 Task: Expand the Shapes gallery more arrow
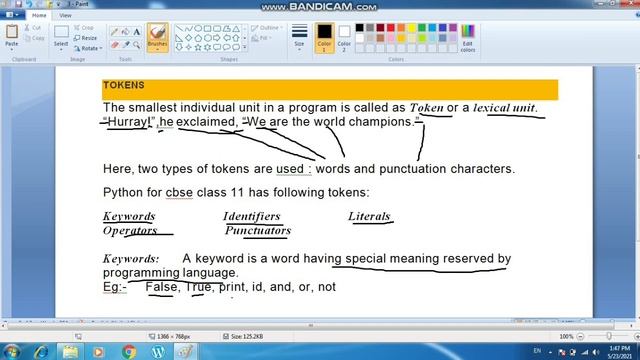pos(245,48)
